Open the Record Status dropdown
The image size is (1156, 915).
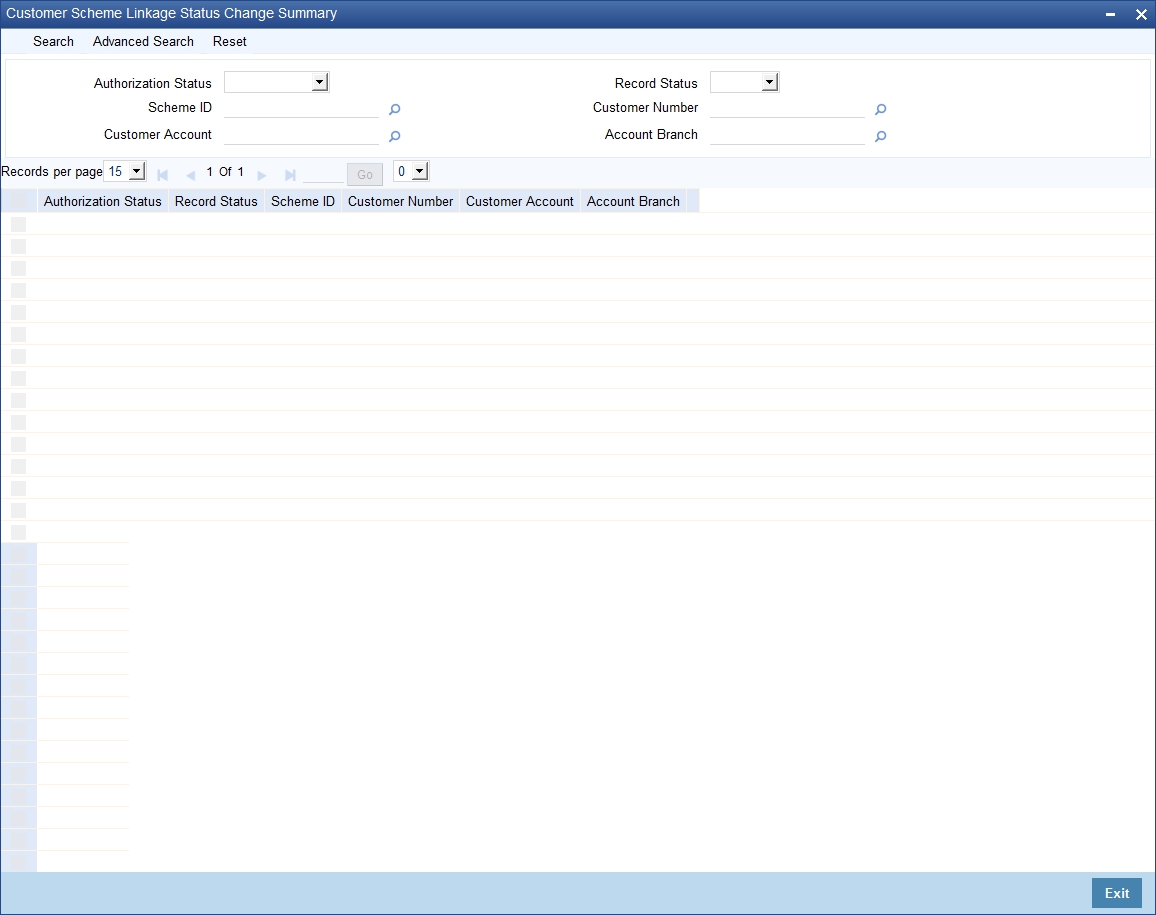click(x=745, y=83)
